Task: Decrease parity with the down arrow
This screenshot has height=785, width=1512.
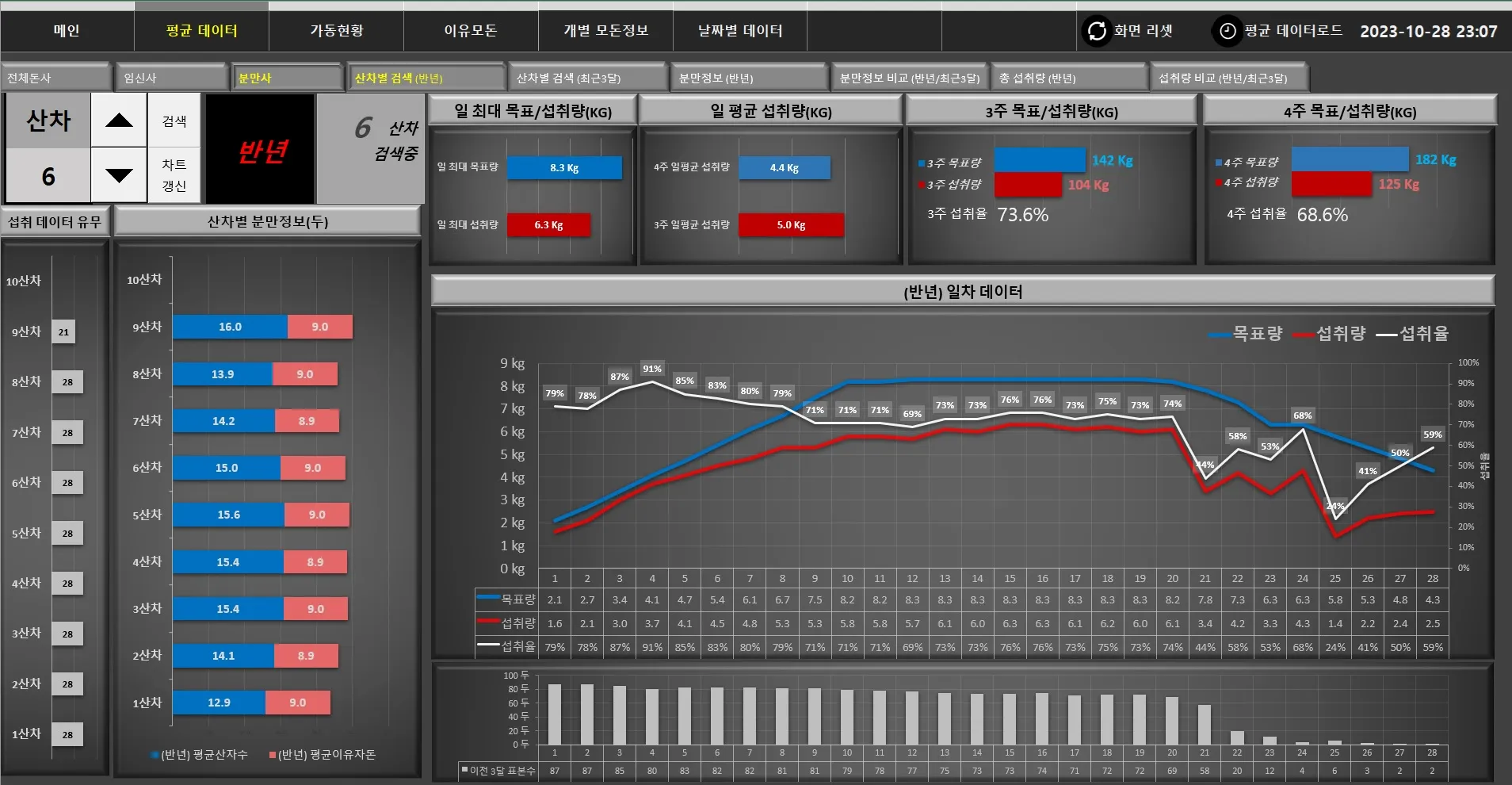Action: point(119,175)
